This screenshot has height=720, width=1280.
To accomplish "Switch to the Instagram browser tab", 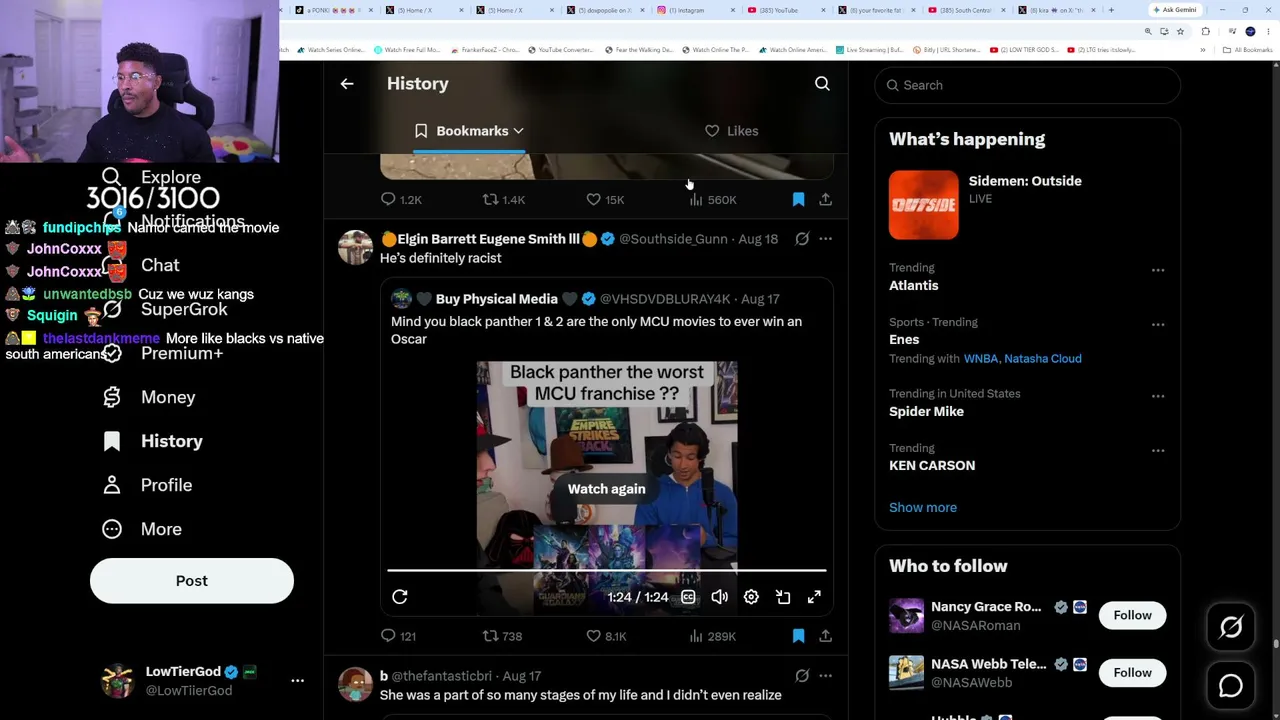I will [x=693, y=10].
